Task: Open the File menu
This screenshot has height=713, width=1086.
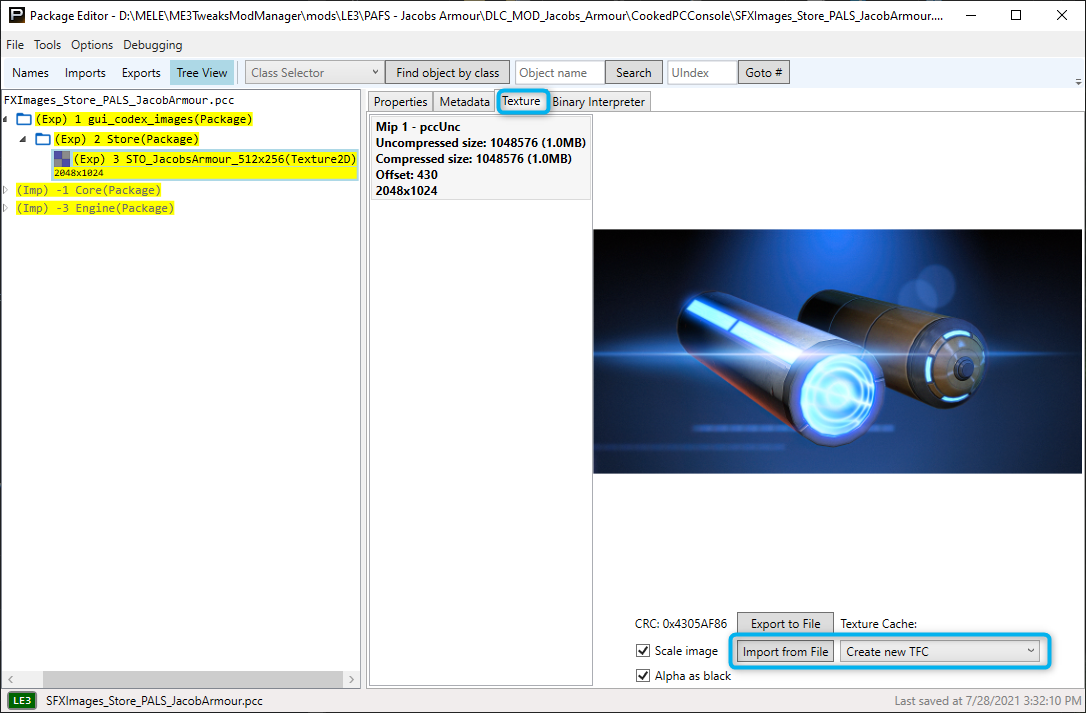Action: pyautogui.click(x=15, y=45)
